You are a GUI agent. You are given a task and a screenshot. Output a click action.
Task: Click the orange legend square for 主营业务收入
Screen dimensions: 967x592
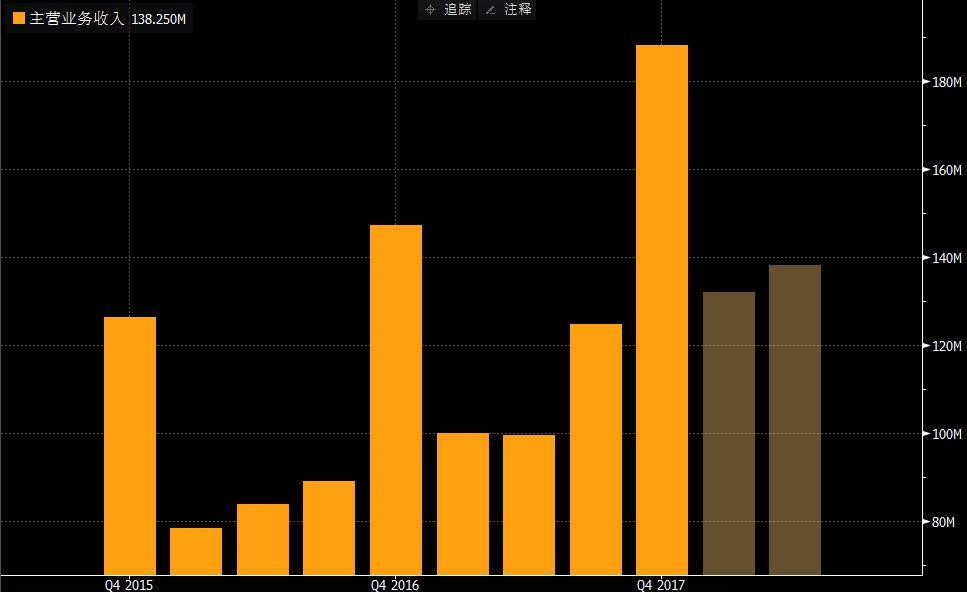(18, 19)
